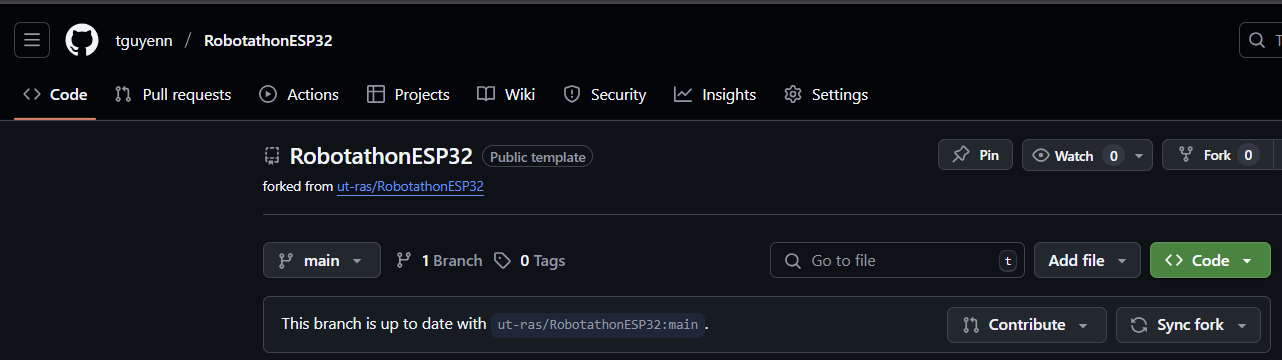
Task: Open the Sync fork dropdown
Action: point(1188,325)
